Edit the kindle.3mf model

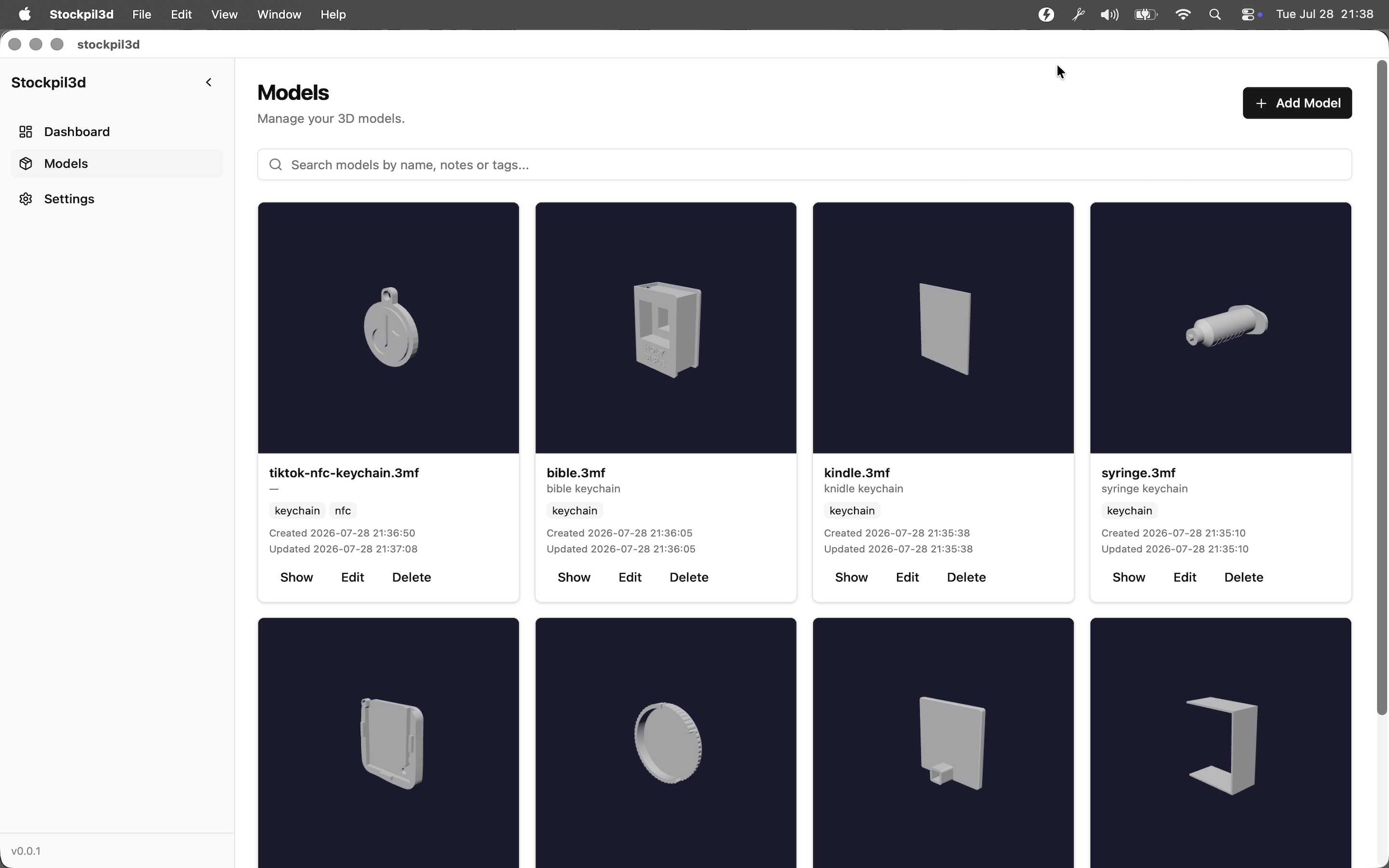click(x=908, y=577)
